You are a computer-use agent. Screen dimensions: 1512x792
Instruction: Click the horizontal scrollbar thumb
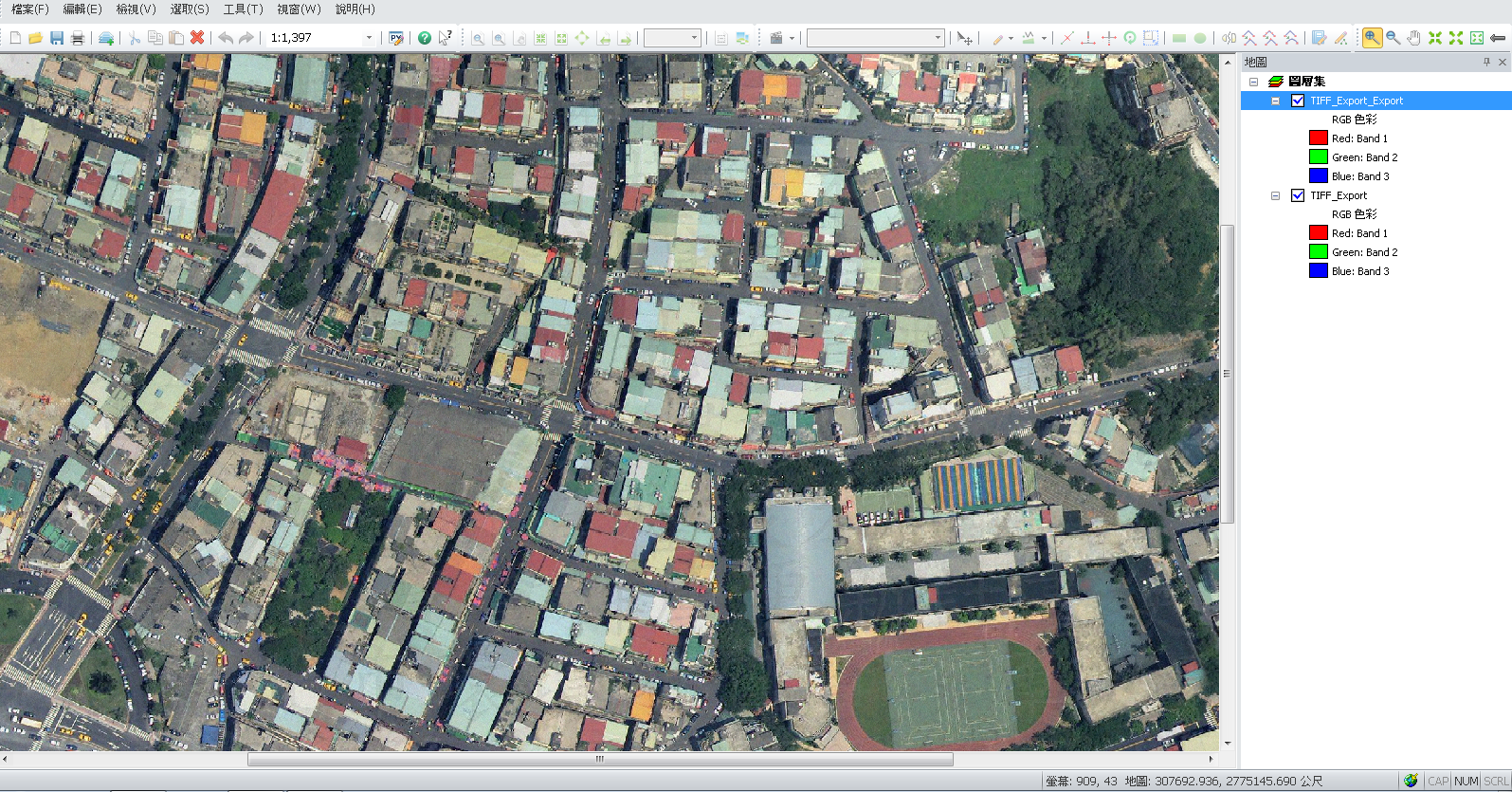point(600,759)
